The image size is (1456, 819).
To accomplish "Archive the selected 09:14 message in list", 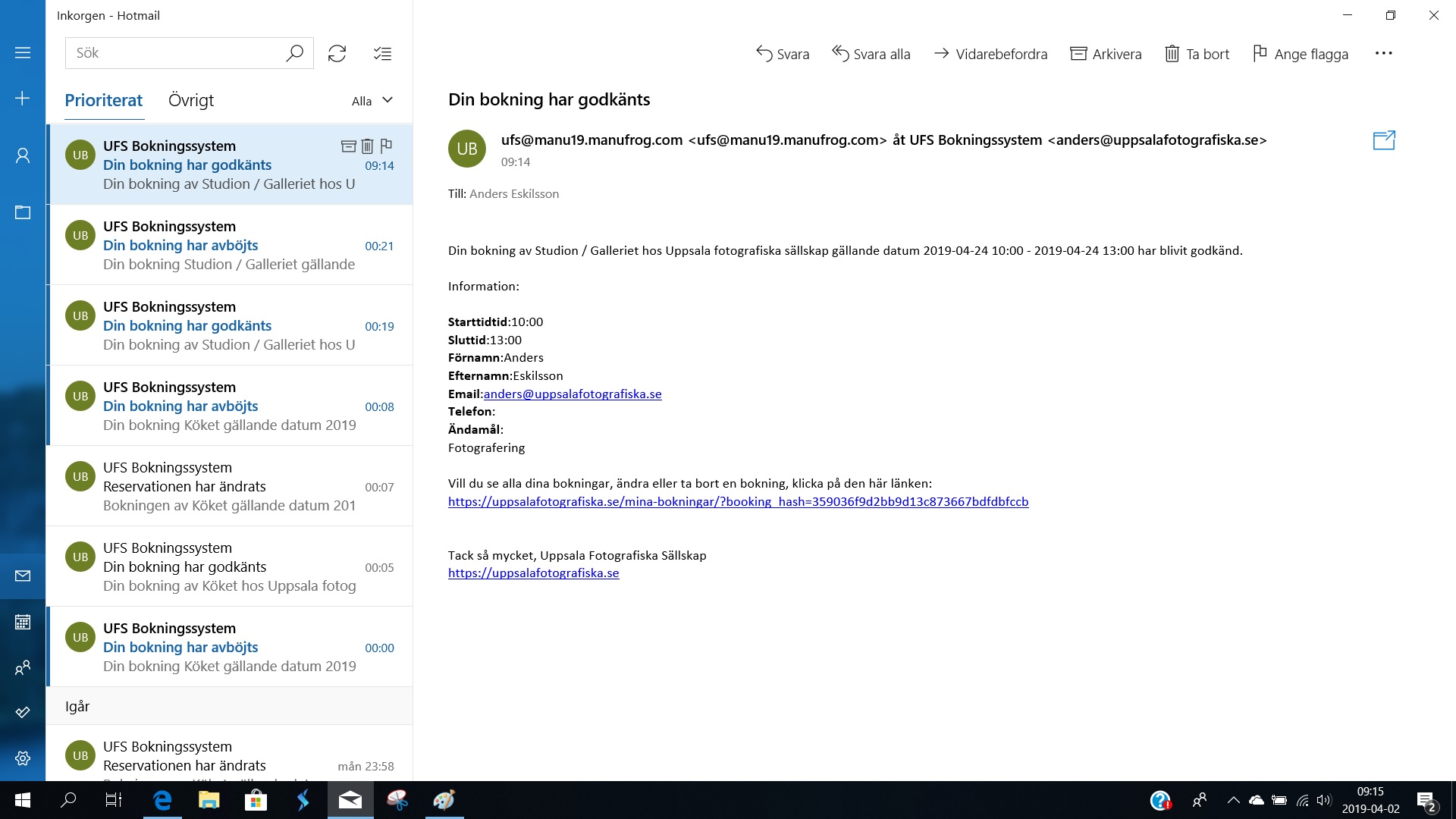I will click(349, 146).
